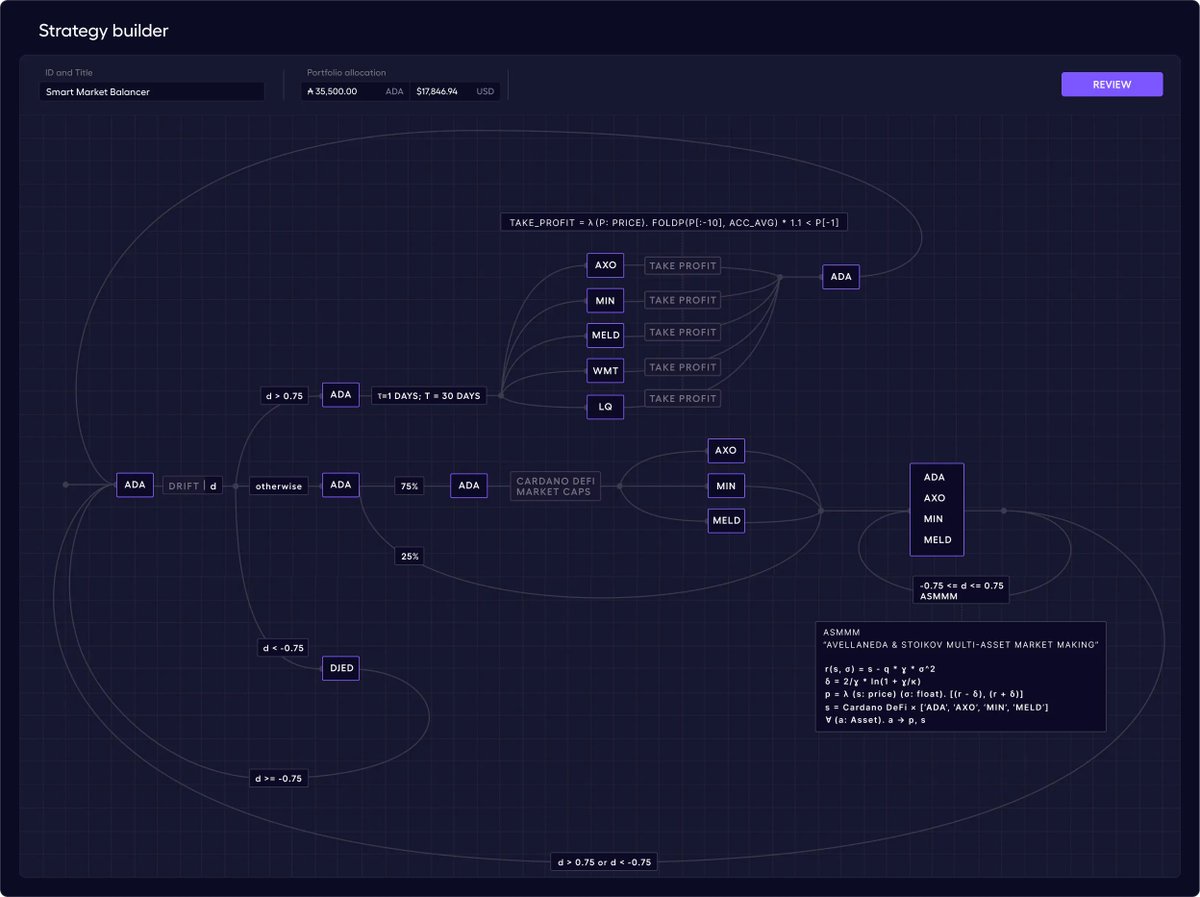The width and height of the screenshot is (1200, 897).
Task: Open the CARDANO DEFI MARKET CAPS node
Action: click(x=556, y=486)
